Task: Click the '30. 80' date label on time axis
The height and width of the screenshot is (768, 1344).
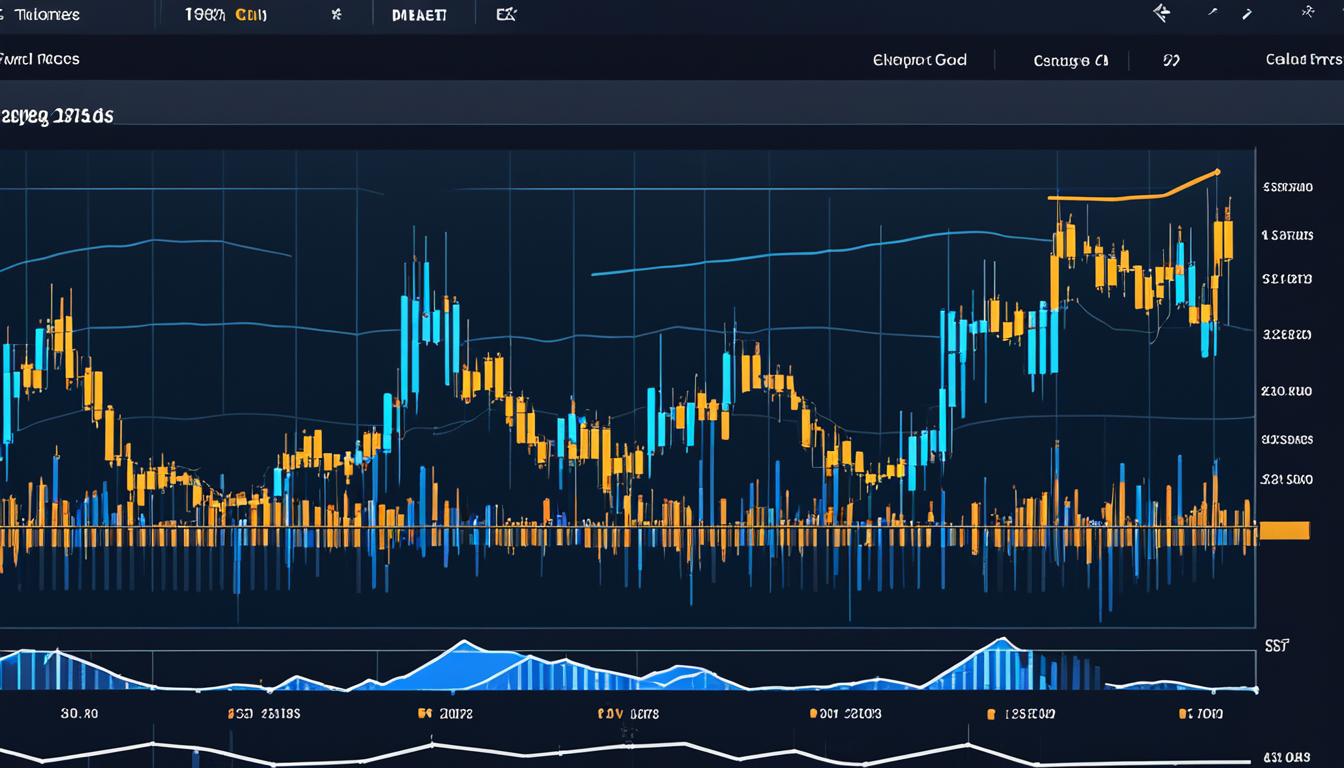Action: click(79, 714)
